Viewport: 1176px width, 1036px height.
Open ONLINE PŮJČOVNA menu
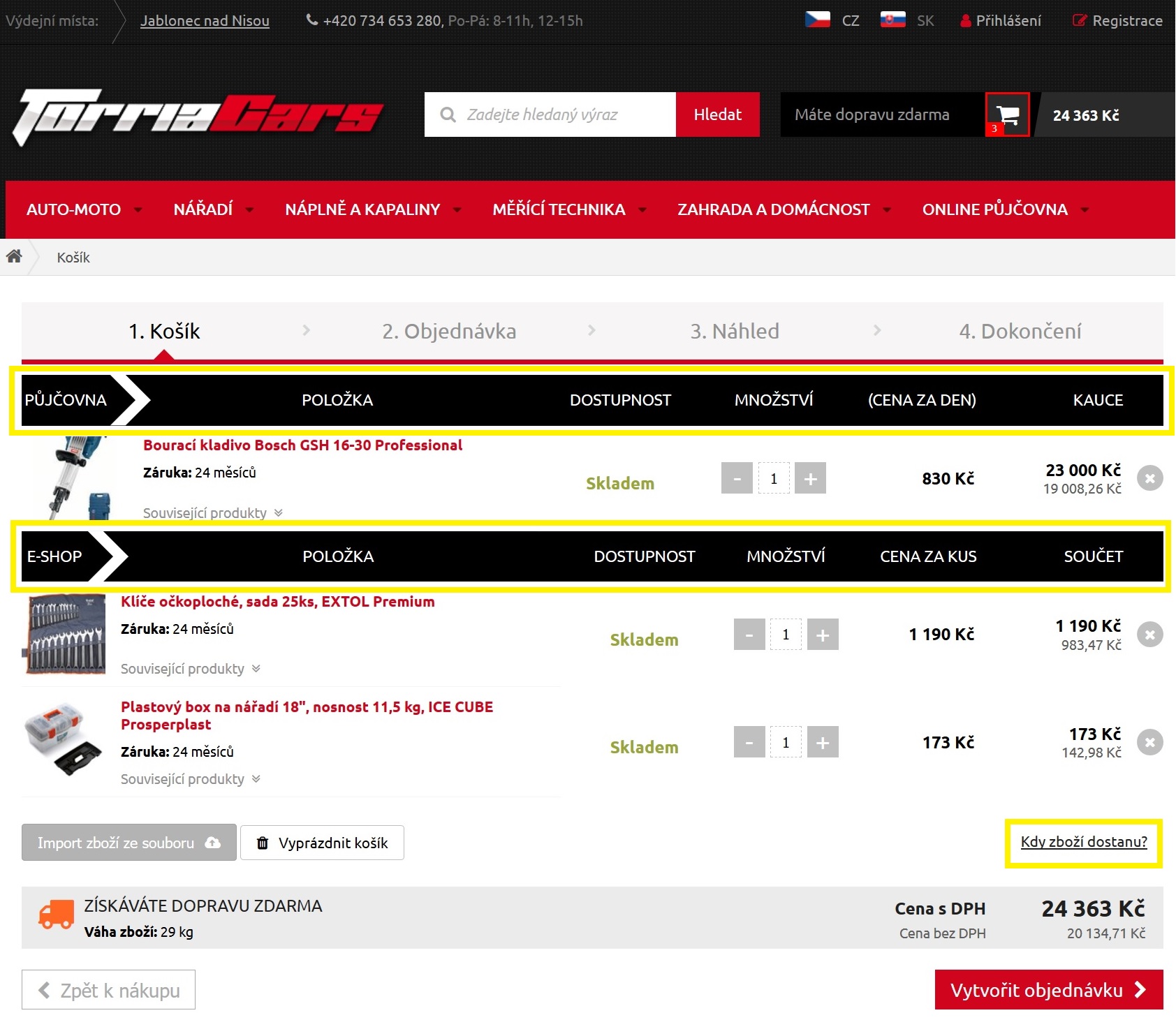point(1006,209)
